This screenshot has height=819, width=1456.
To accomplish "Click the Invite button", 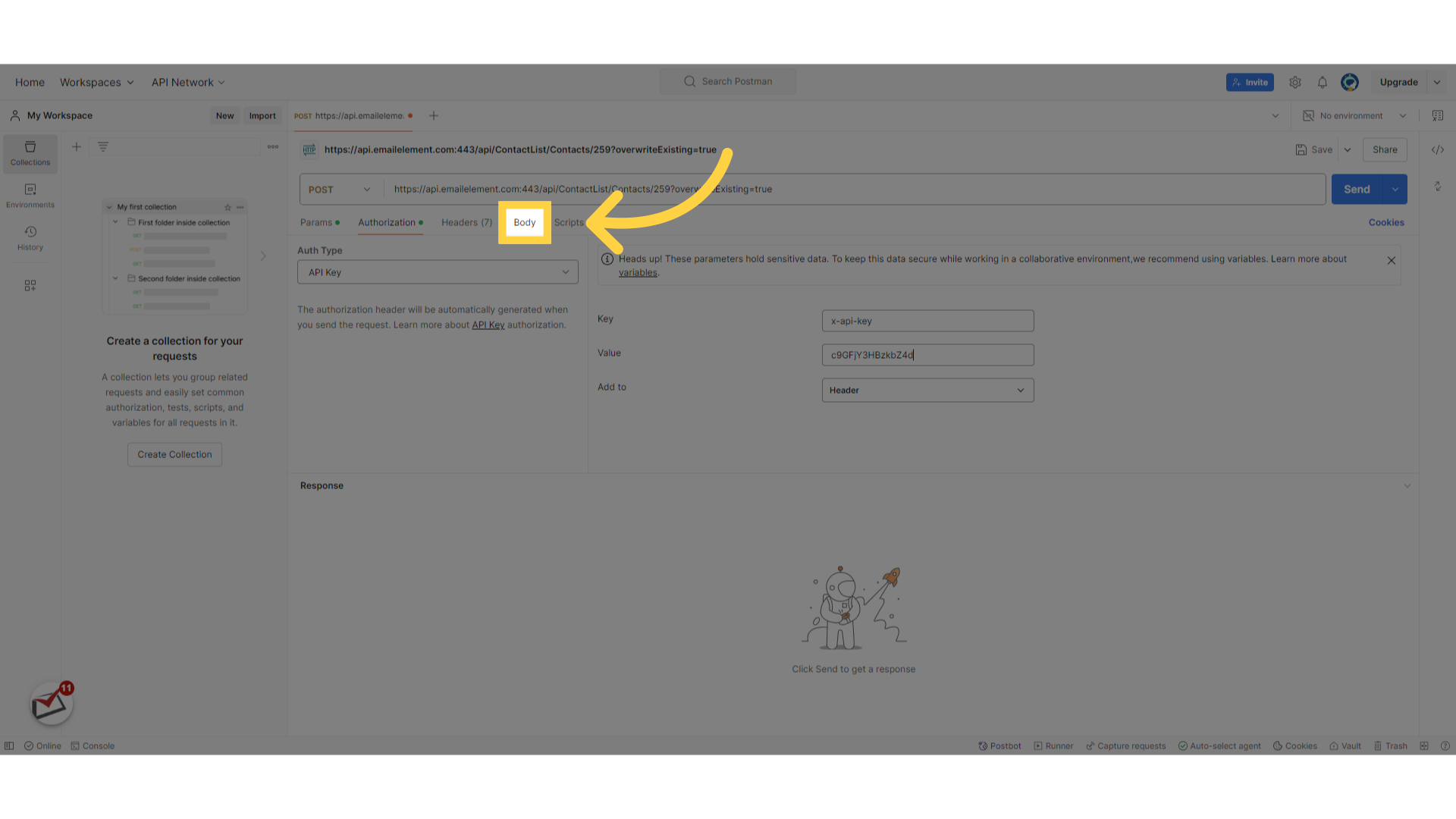I will point(1250,83).
